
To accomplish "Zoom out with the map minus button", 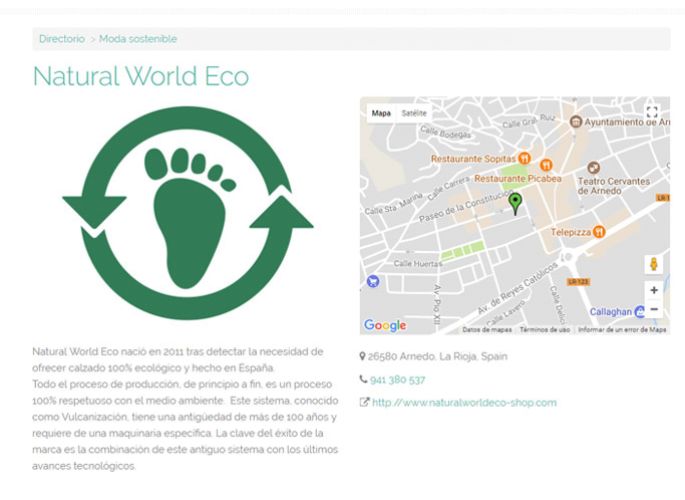I will point(654,309).
